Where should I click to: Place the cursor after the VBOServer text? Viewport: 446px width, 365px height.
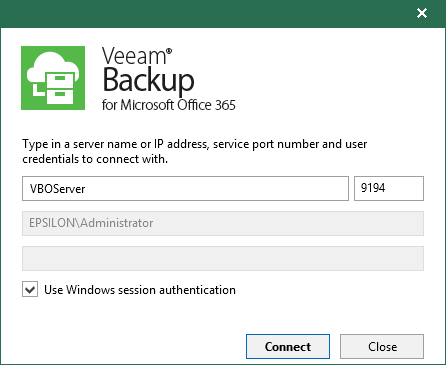point(87,189)
